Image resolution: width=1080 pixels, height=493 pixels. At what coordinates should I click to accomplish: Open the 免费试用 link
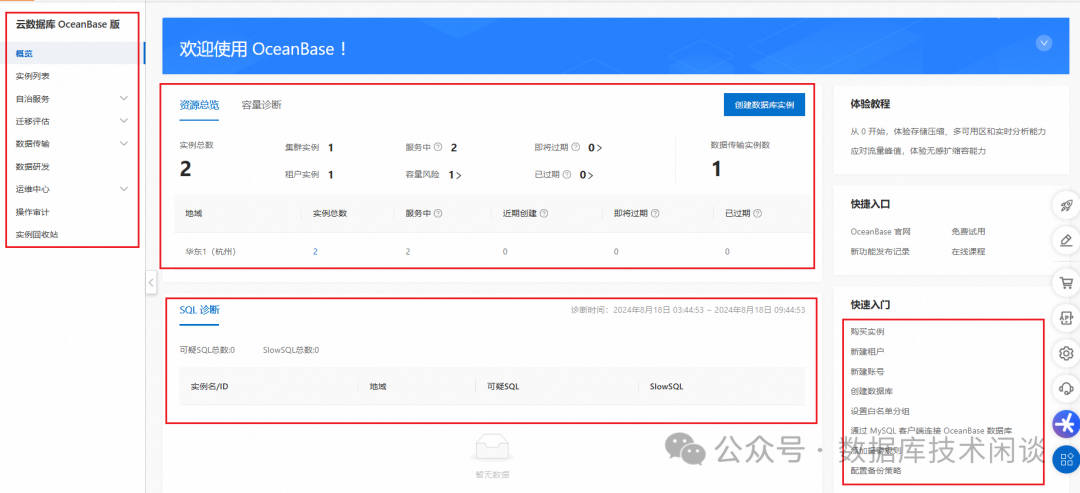click(968, 231)
